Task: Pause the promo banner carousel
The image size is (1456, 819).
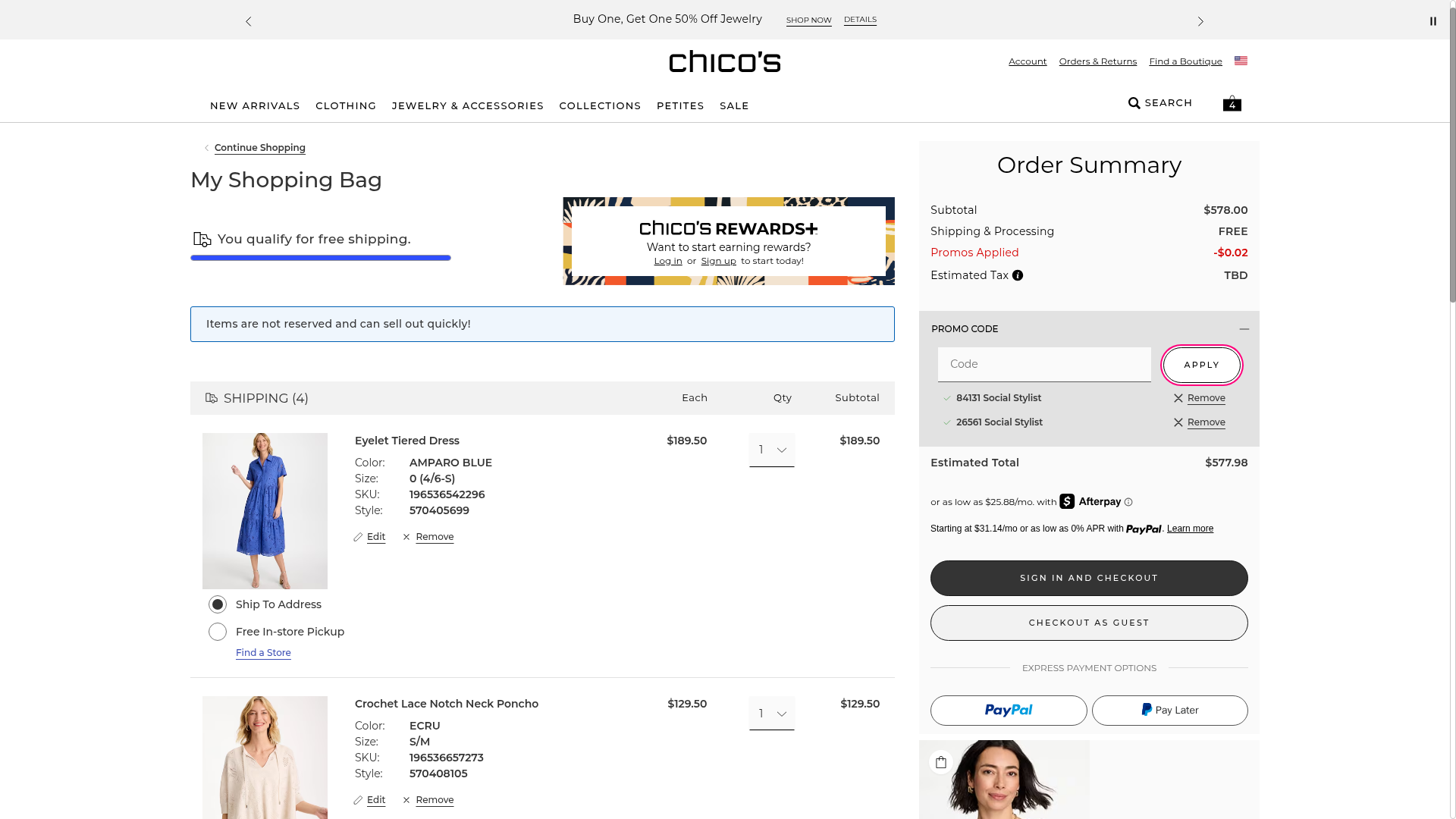Action: 1432,21
